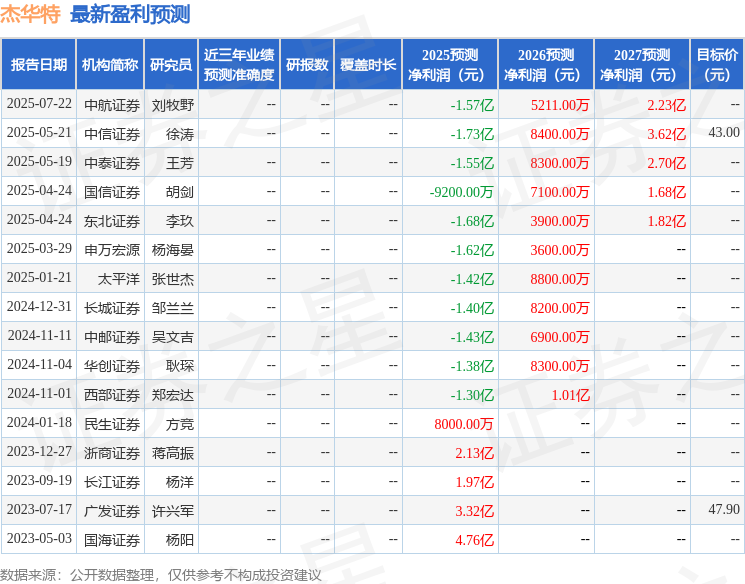Click the 机构简称 column header

pyautogui.click(x=110, y=65)
